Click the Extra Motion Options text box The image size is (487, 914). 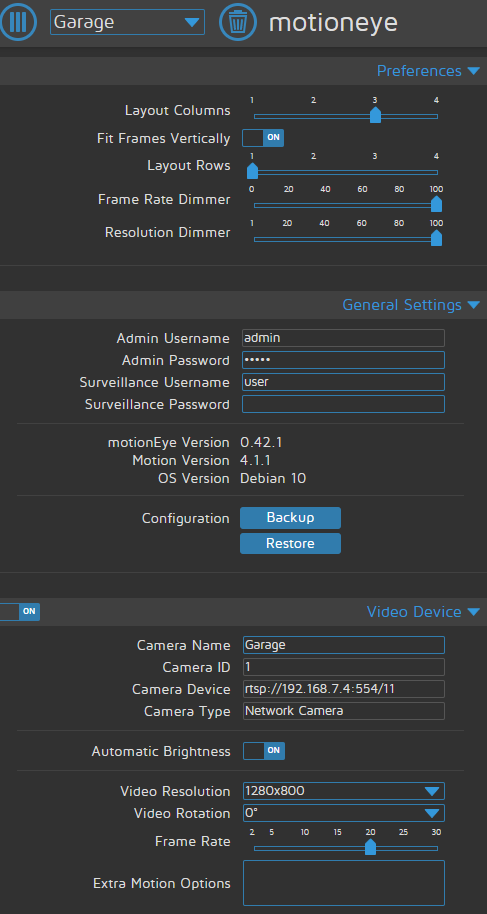click(344, 883)
